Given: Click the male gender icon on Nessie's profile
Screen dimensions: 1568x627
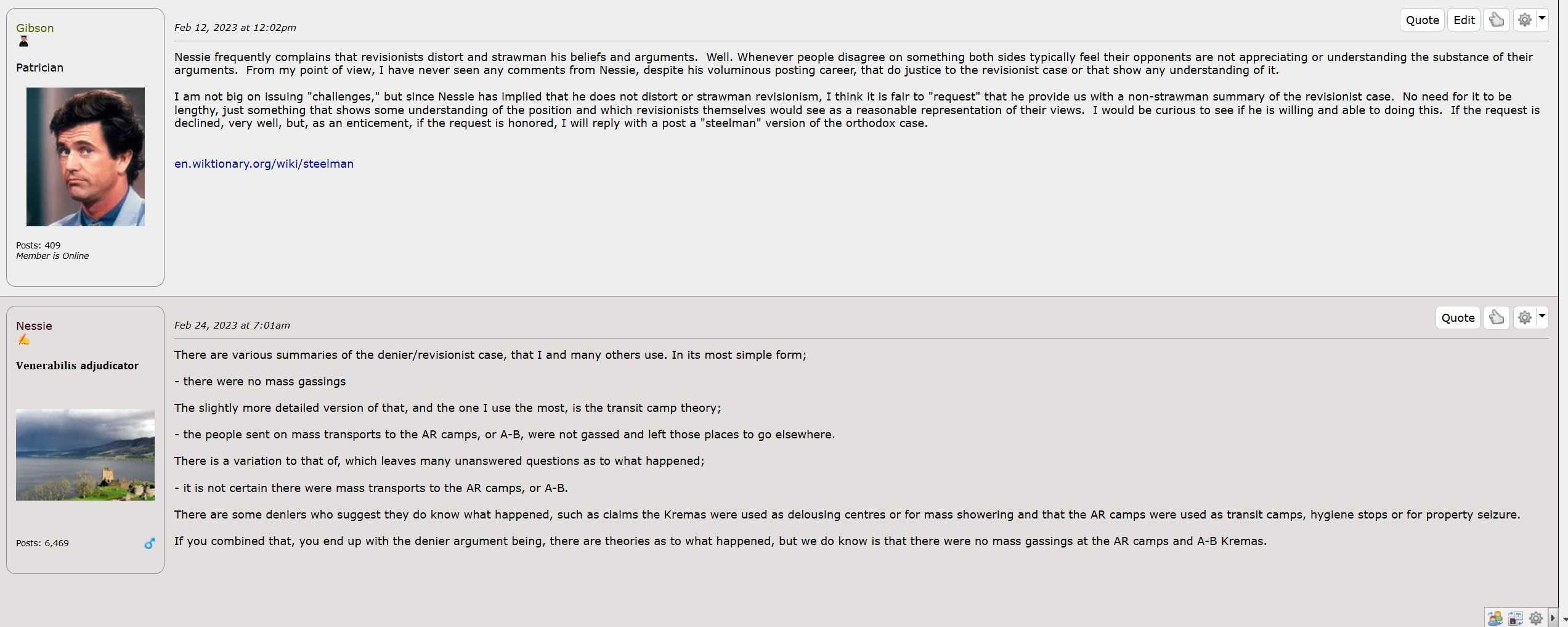Looking at the screenshot, I should coord(149,543).
